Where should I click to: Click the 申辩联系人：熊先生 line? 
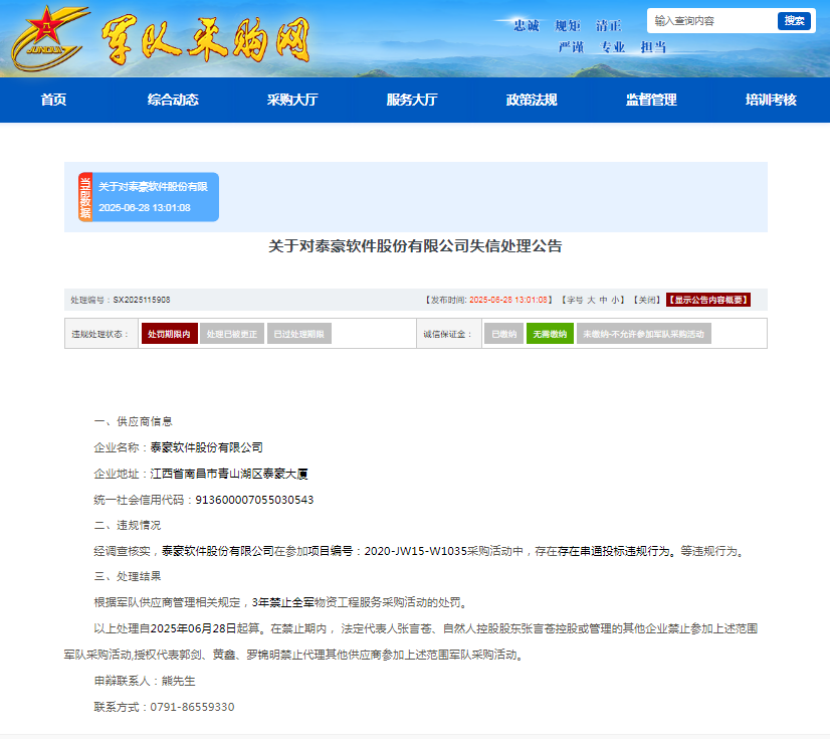(145, 681)
